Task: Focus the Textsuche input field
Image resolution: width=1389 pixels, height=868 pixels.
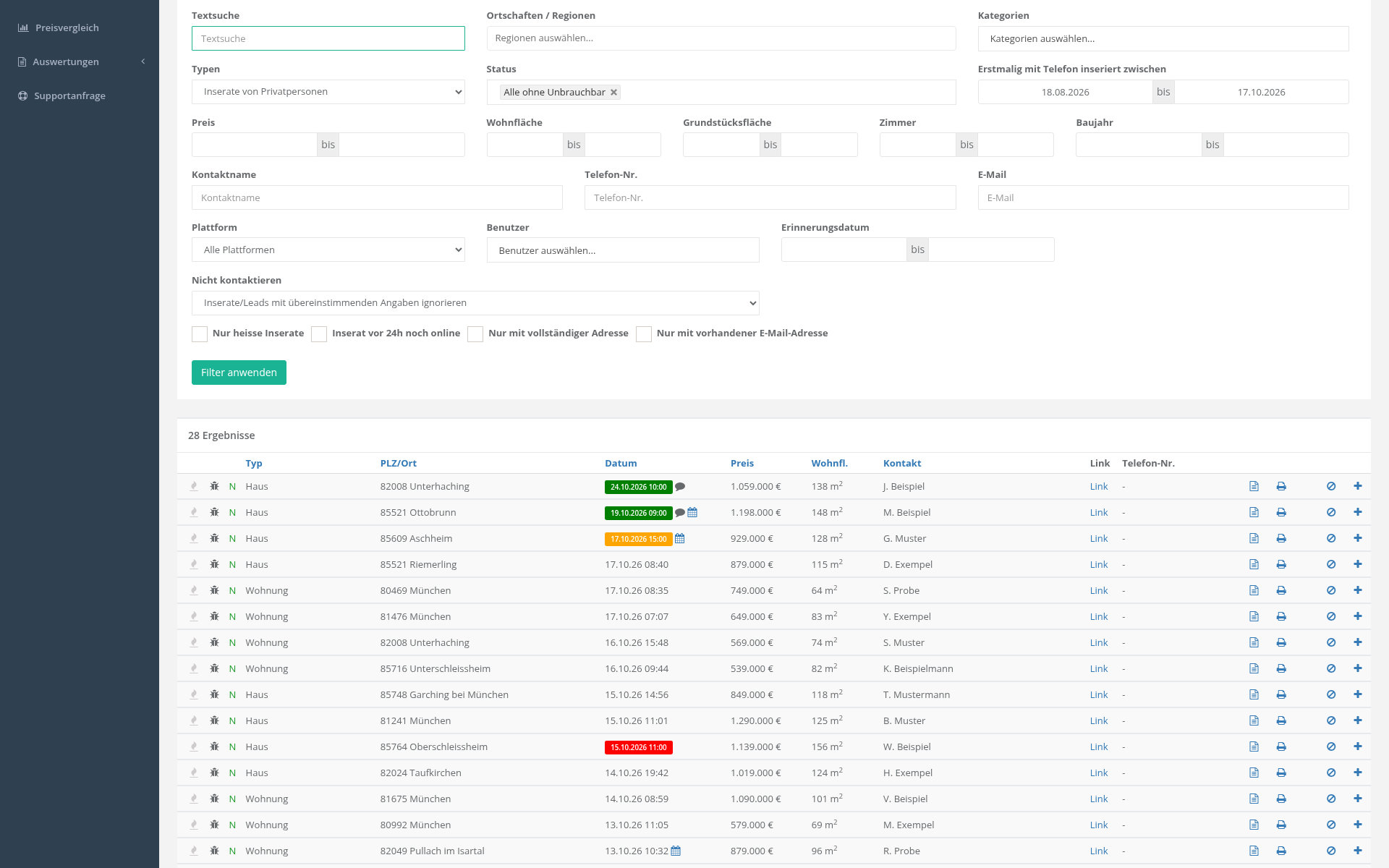Action: coord(328,38)
